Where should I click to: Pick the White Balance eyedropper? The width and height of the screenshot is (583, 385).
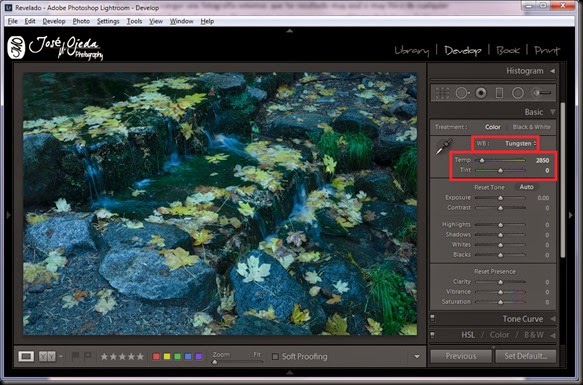444,147
